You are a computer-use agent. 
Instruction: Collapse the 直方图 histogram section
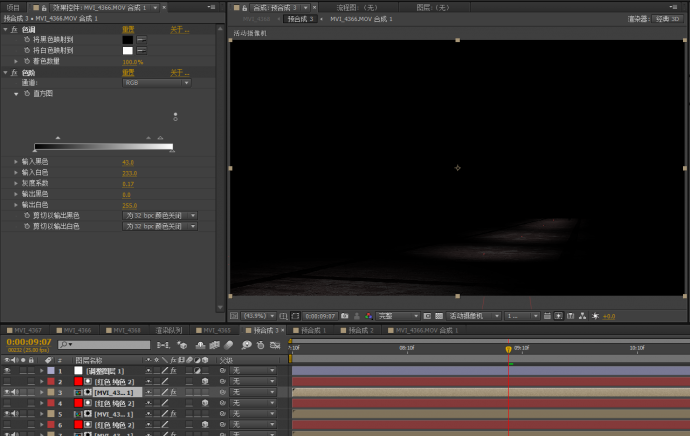click(16, 93)
